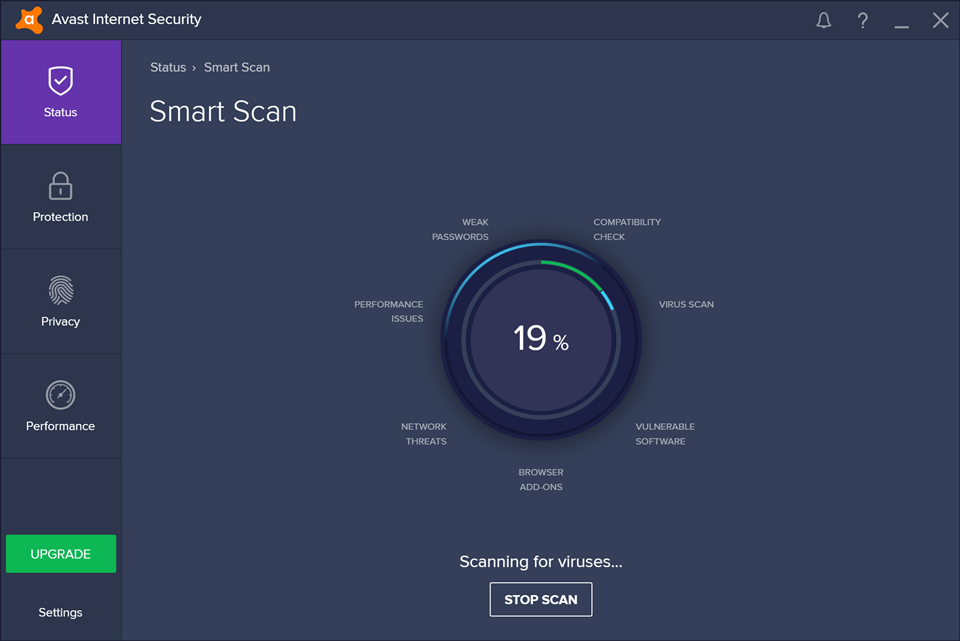Select the Network Threats scan category
The width and height of the screenshot is (960, 641).
[x=424, y=433]
